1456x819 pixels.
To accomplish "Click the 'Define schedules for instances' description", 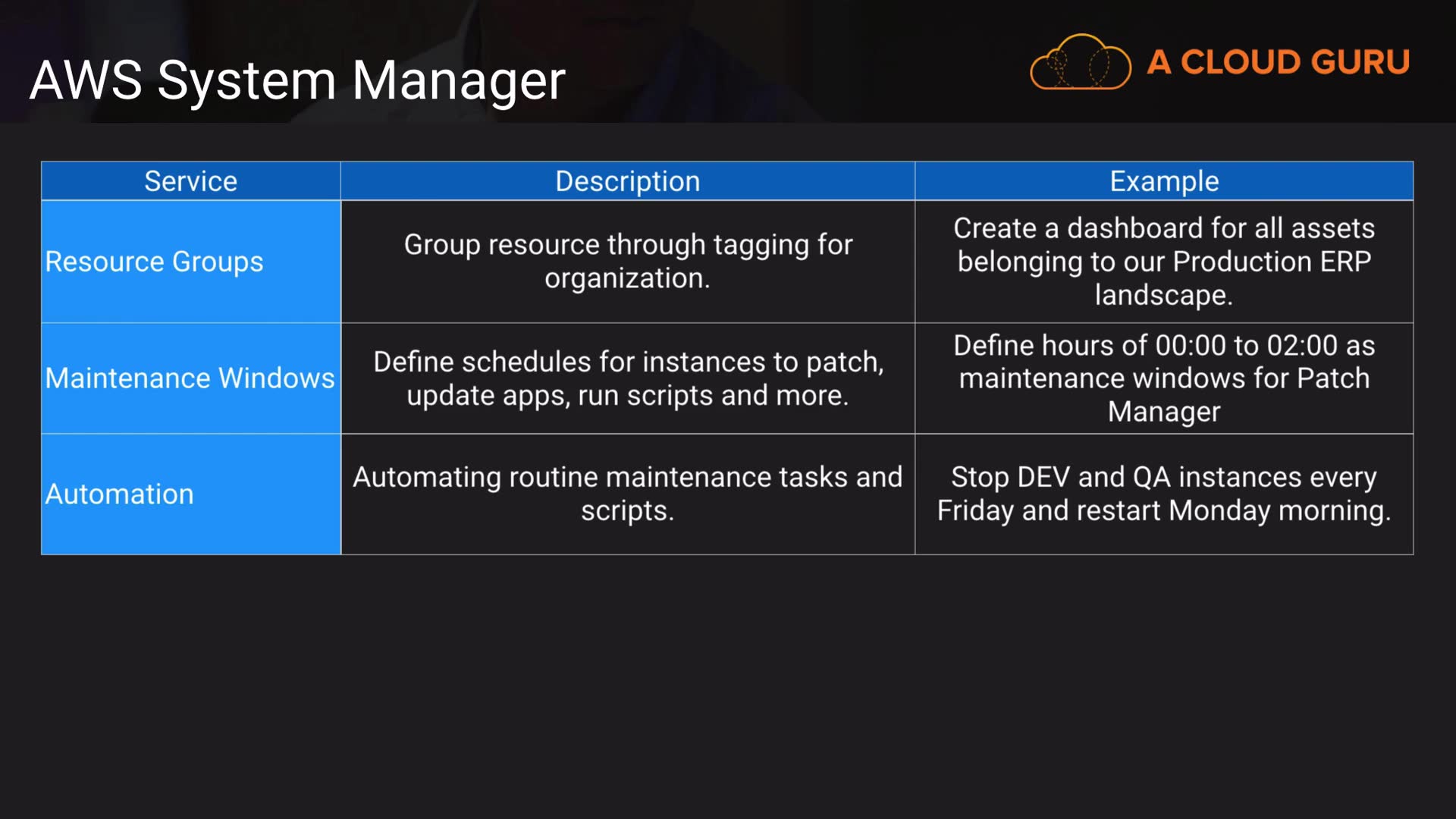I will [627, 362].
